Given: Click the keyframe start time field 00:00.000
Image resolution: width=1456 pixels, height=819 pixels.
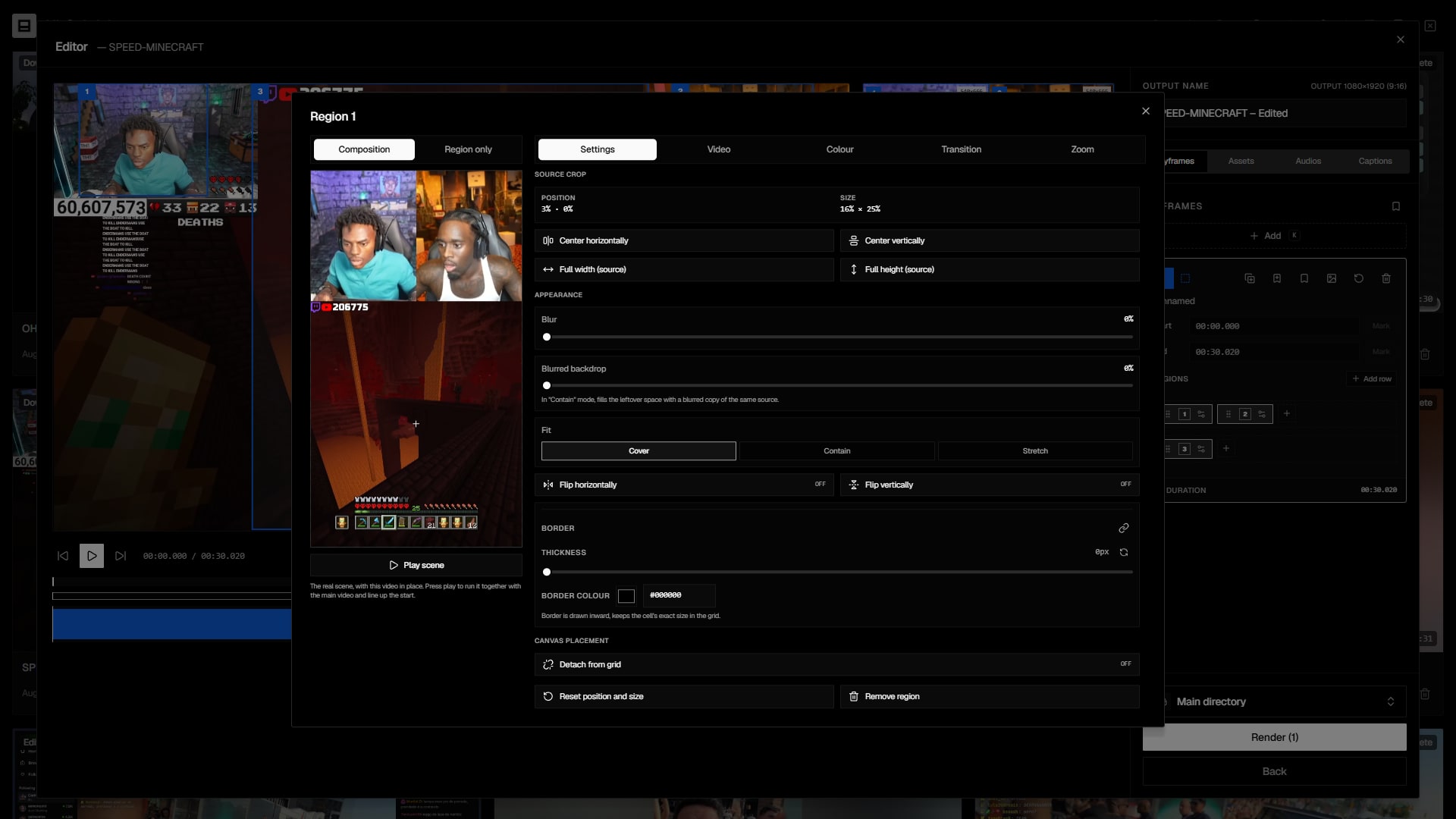Looking at the screenshot, I should 1275,326.
